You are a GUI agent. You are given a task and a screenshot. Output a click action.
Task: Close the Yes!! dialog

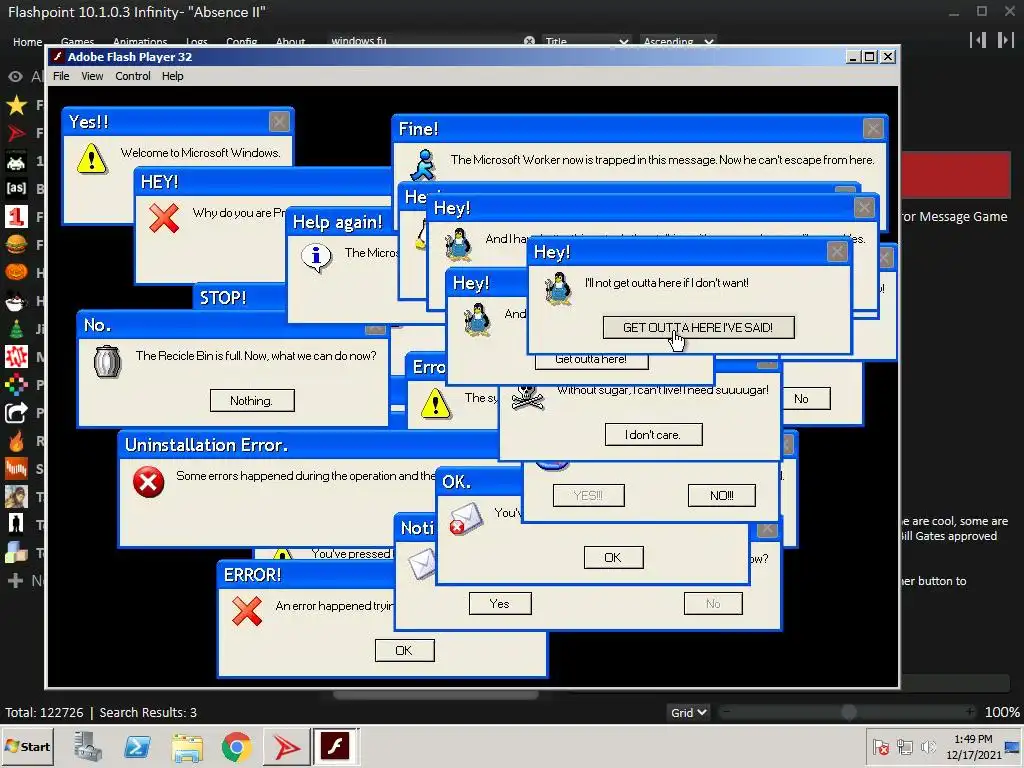click(x=279, y=121)
